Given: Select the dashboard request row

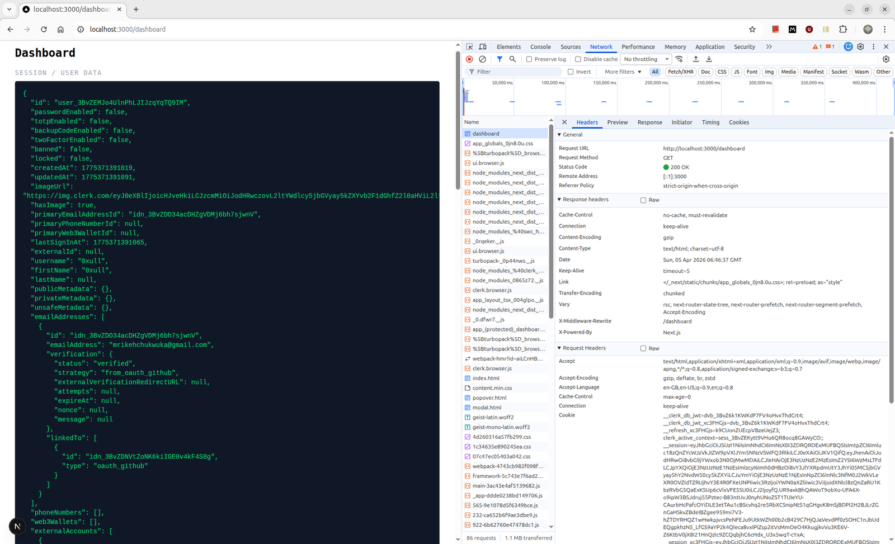Looking at the screenshot, I should point(505,134).
